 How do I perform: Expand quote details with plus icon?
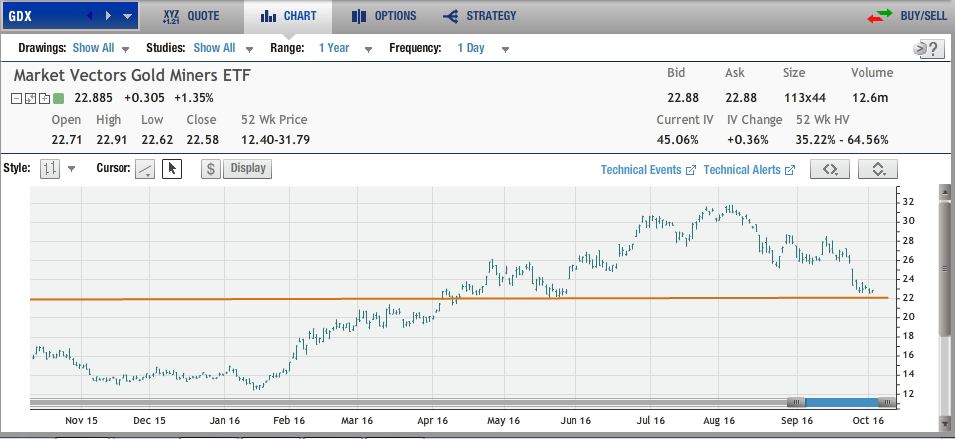tap(44, 99)
